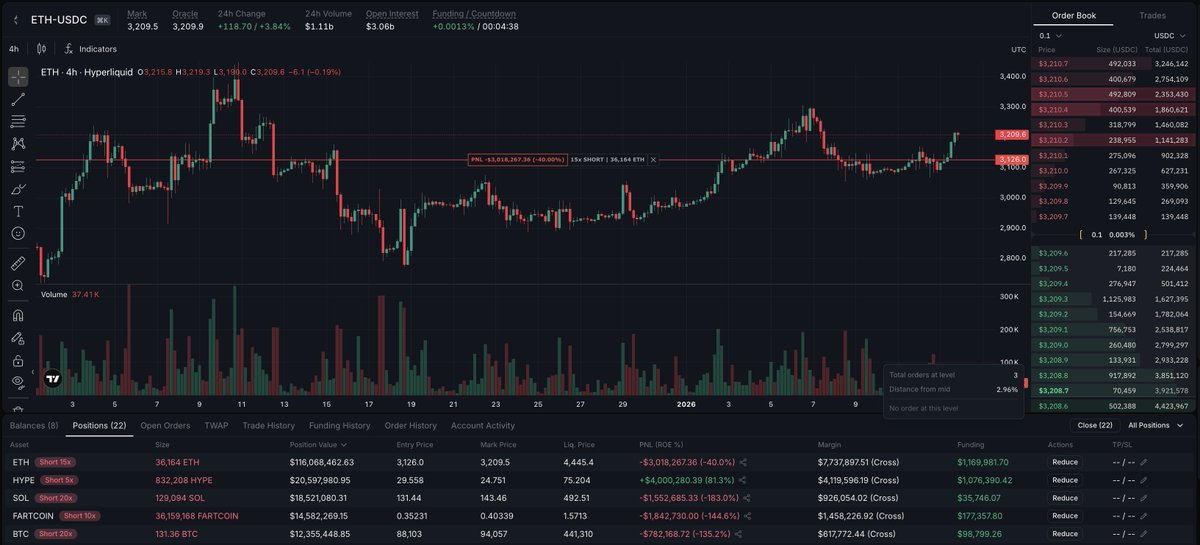Close the 15x SHORT position line label
The height and width of the screenshot is (545, 1200).
pyautogui.click(x=653, y=159)
